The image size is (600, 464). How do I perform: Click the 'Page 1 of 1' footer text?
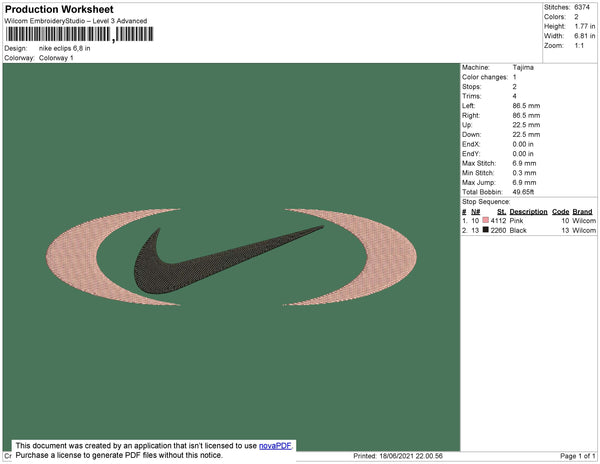pos(578,456)
